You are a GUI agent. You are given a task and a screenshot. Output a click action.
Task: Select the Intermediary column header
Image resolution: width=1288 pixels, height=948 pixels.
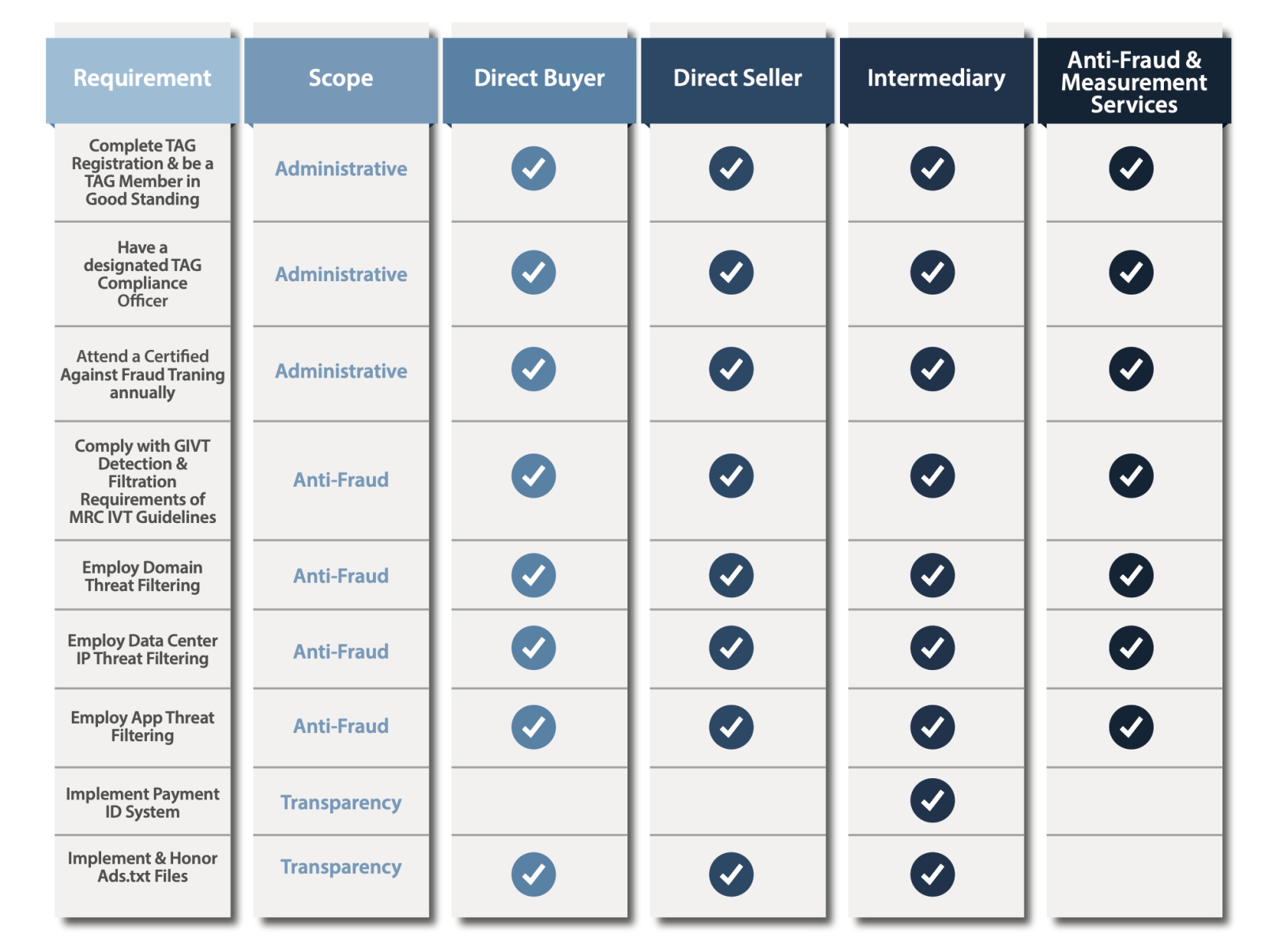(936, 79)
